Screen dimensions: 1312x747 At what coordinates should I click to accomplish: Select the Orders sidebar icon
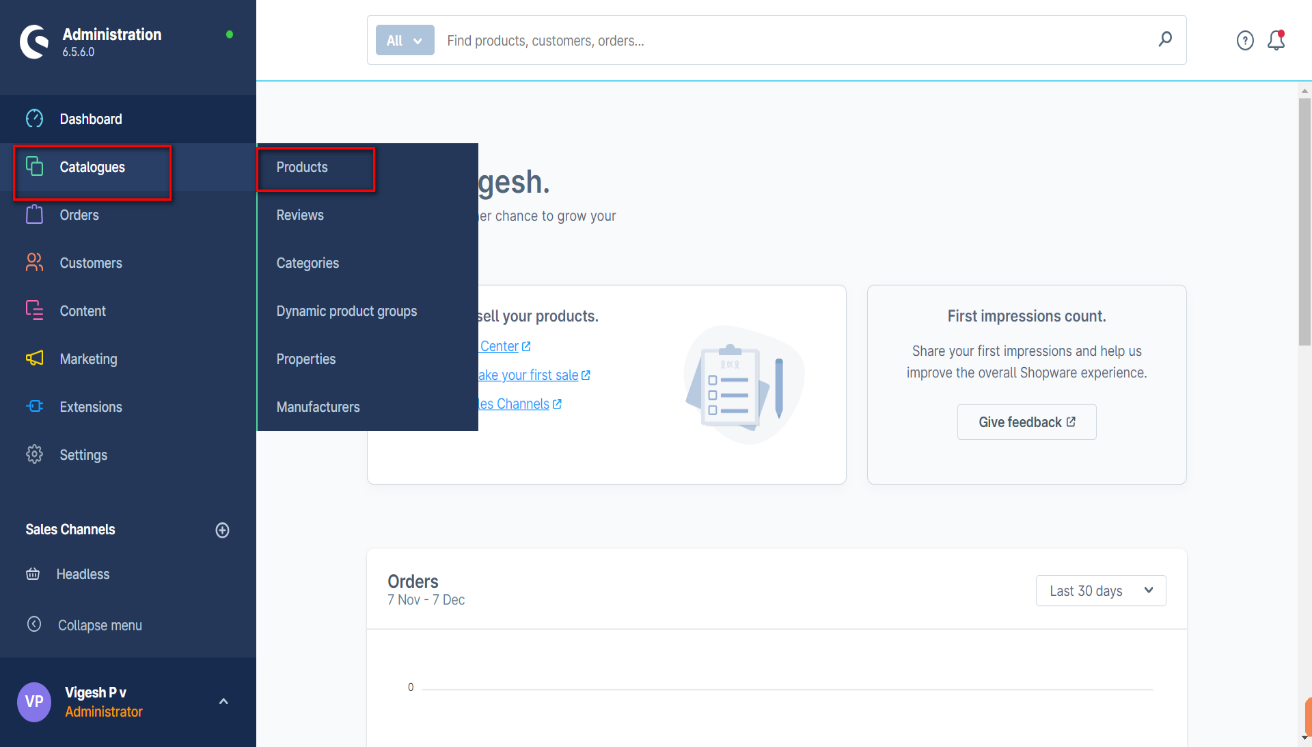(33, 214)
